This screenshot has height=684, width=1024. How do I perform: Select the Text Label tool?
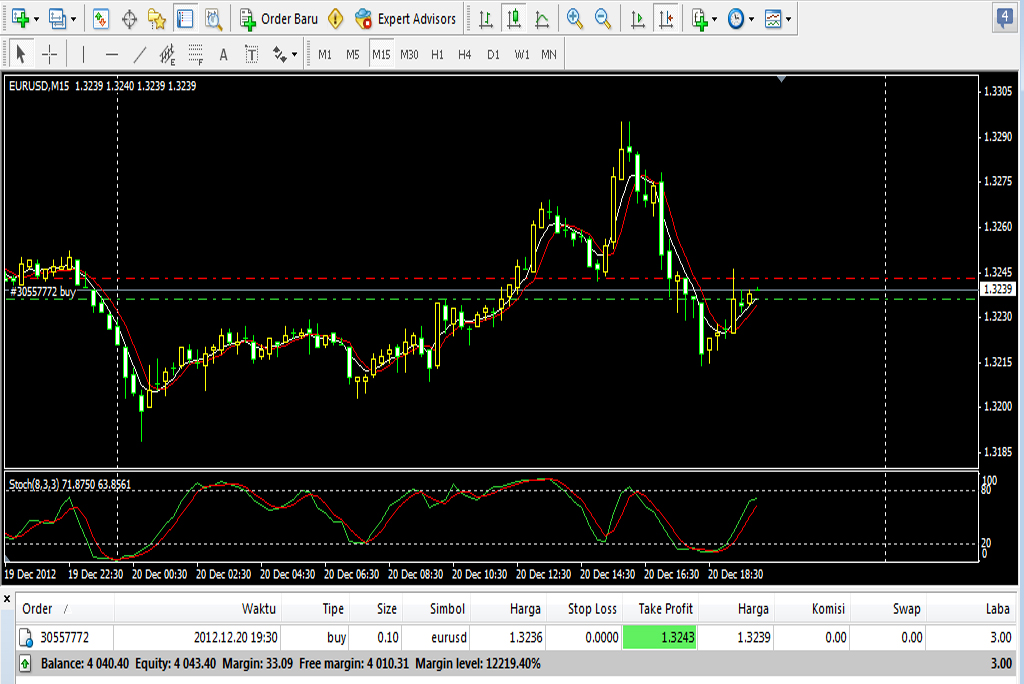click(251, 54)
